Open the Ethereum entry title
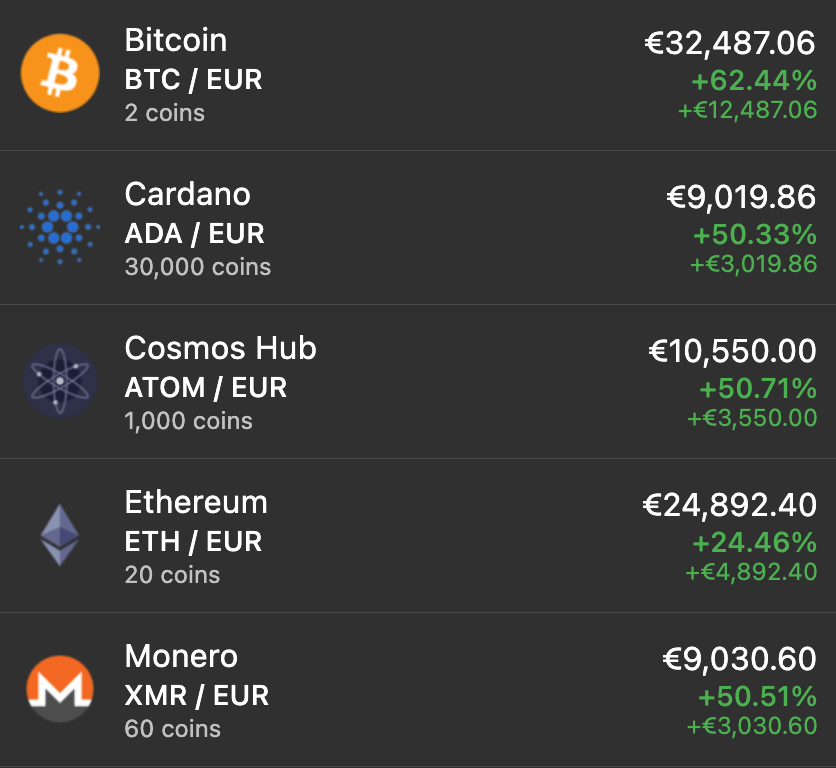The height and width of the screenshot is (768, 836). click(196, 503)
